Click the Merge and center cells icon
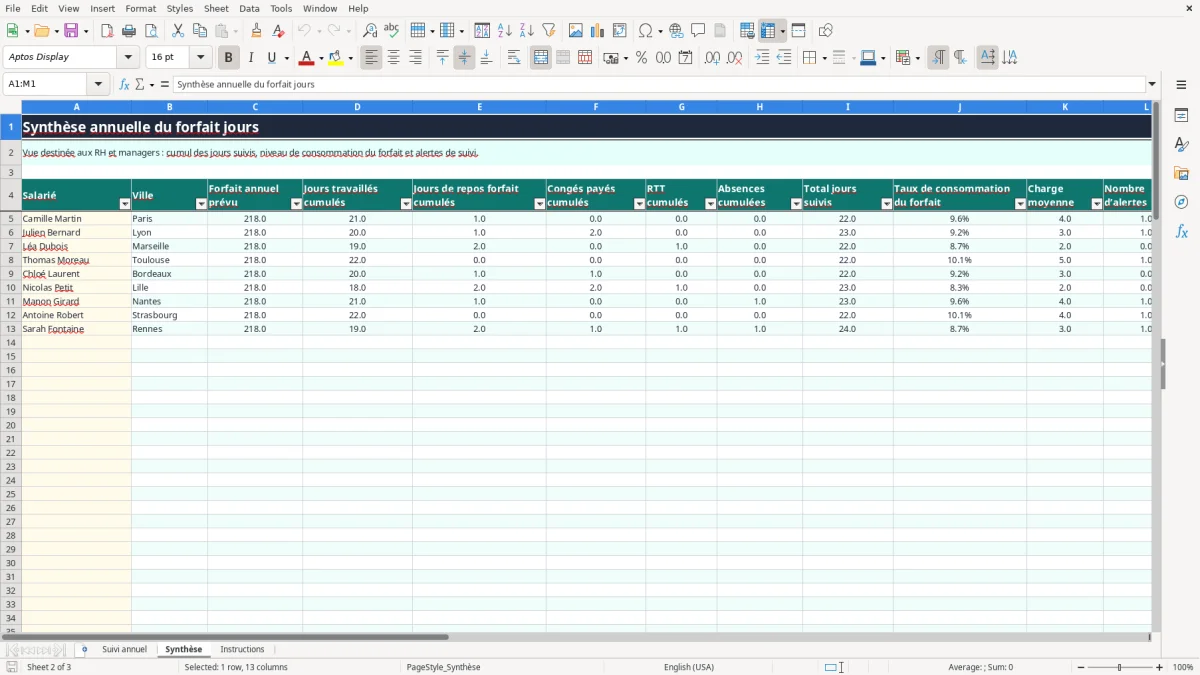This screenshot has width=1200, height=675. point(541,58)
